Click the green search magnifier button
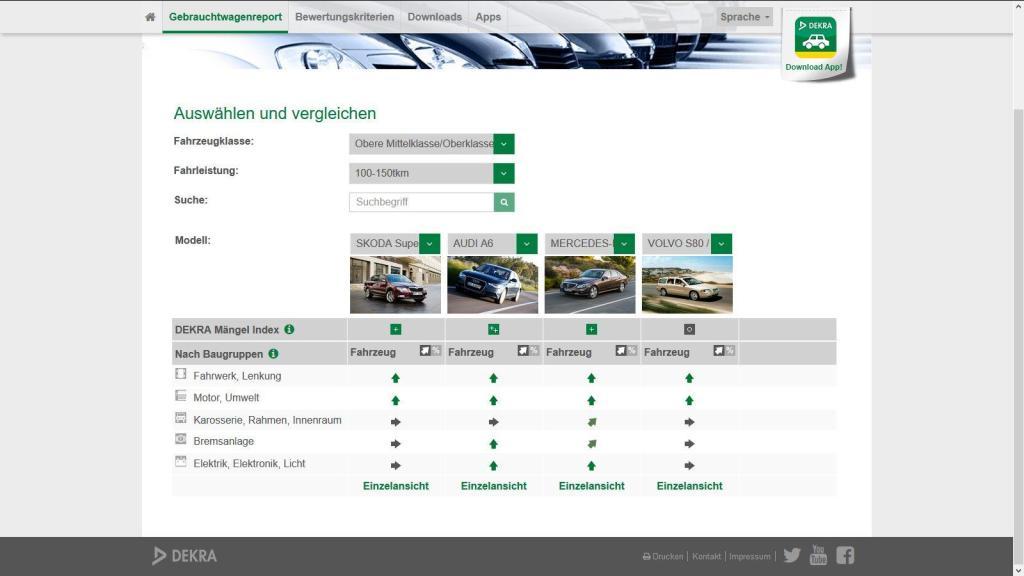This screenshot has height=576, width=1024. [x=504, y=202]
